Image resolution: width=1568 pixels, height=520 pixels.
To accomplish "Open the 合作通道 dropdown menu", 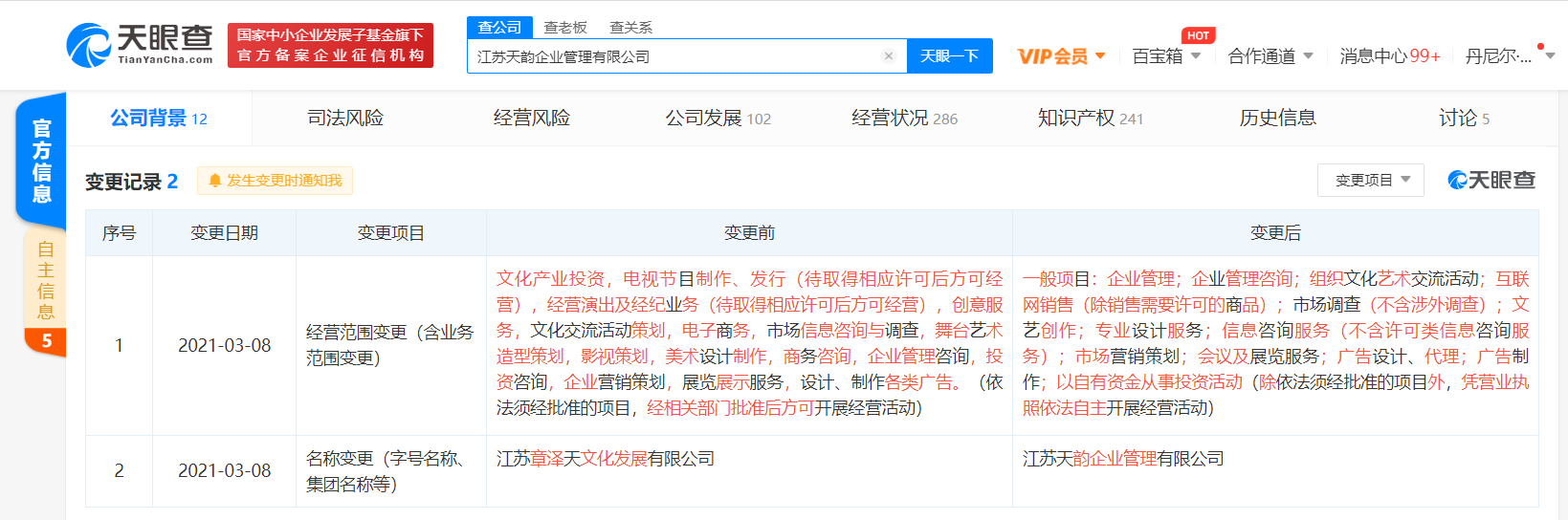I will click(x=1270, y=56).
